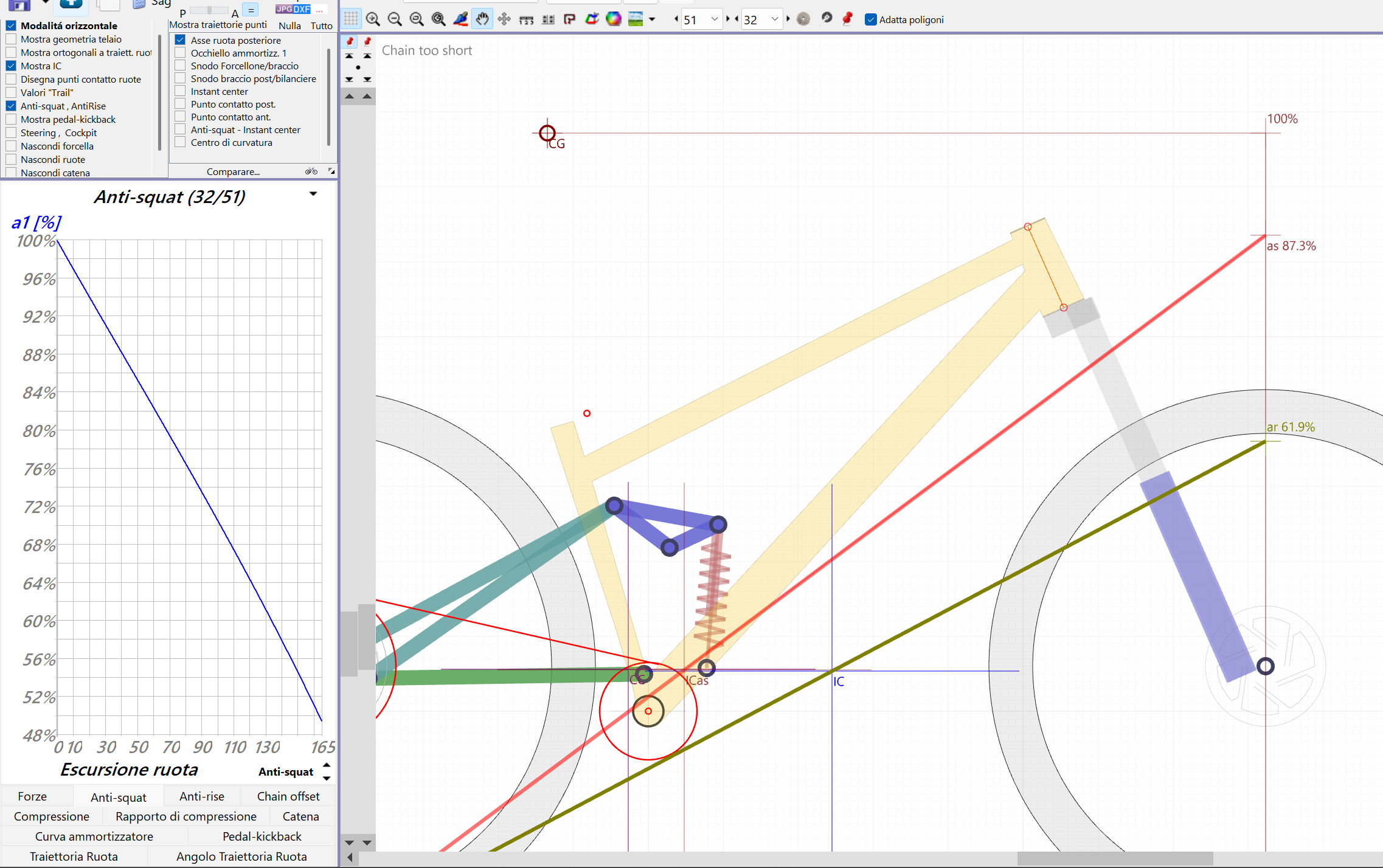Switch to the Anti-rise tab

click(x=202, y=796)
